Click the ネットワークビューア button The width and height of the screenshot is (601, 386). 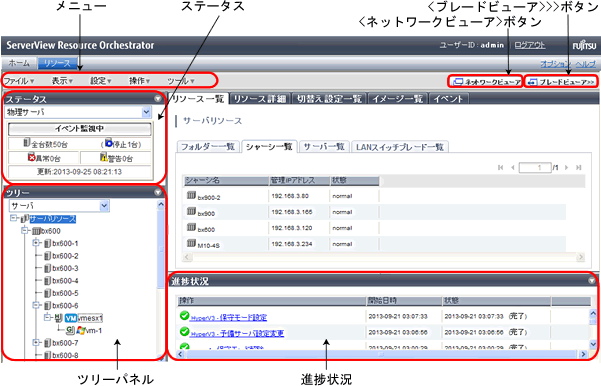[x=487, y=82]
